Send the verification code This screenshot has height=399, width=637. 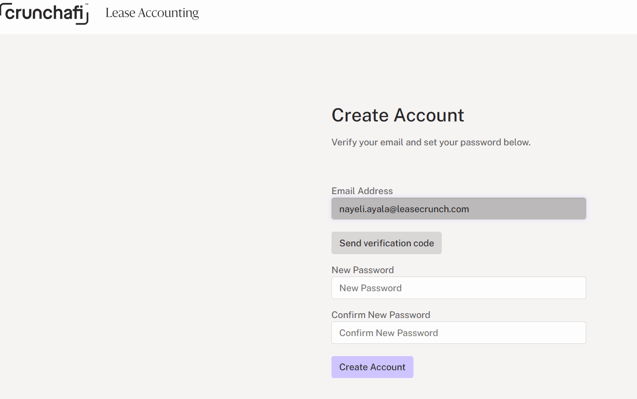[x=386, y=243]
